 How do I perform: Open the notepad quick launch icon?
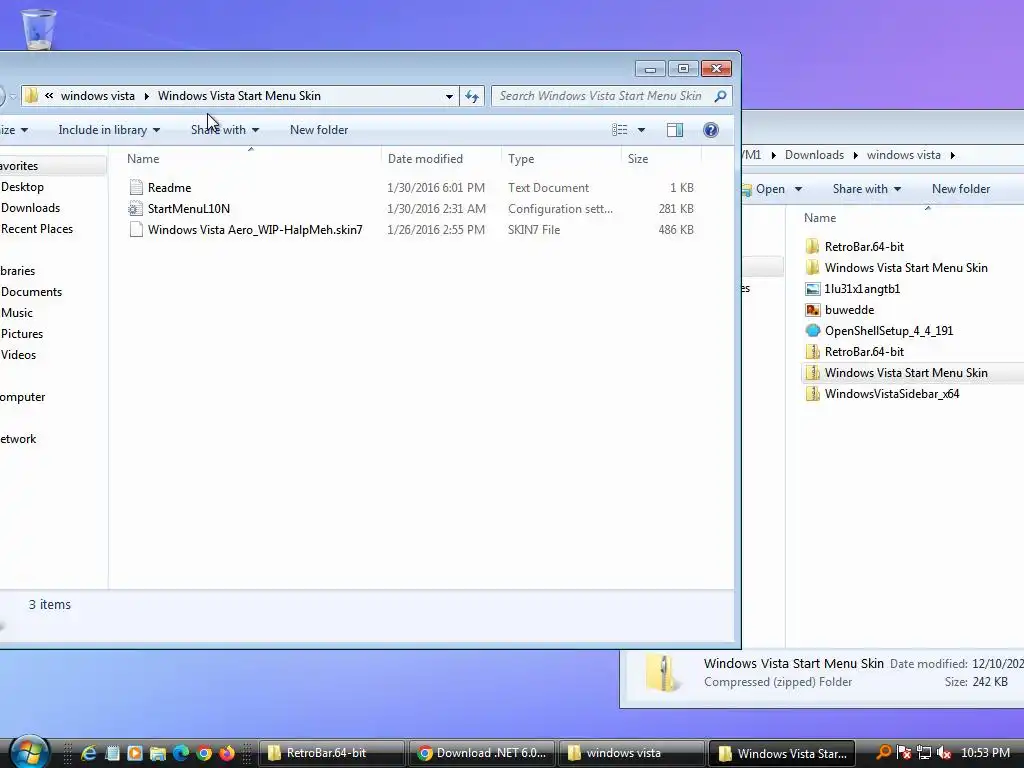(x=112, y=754)
